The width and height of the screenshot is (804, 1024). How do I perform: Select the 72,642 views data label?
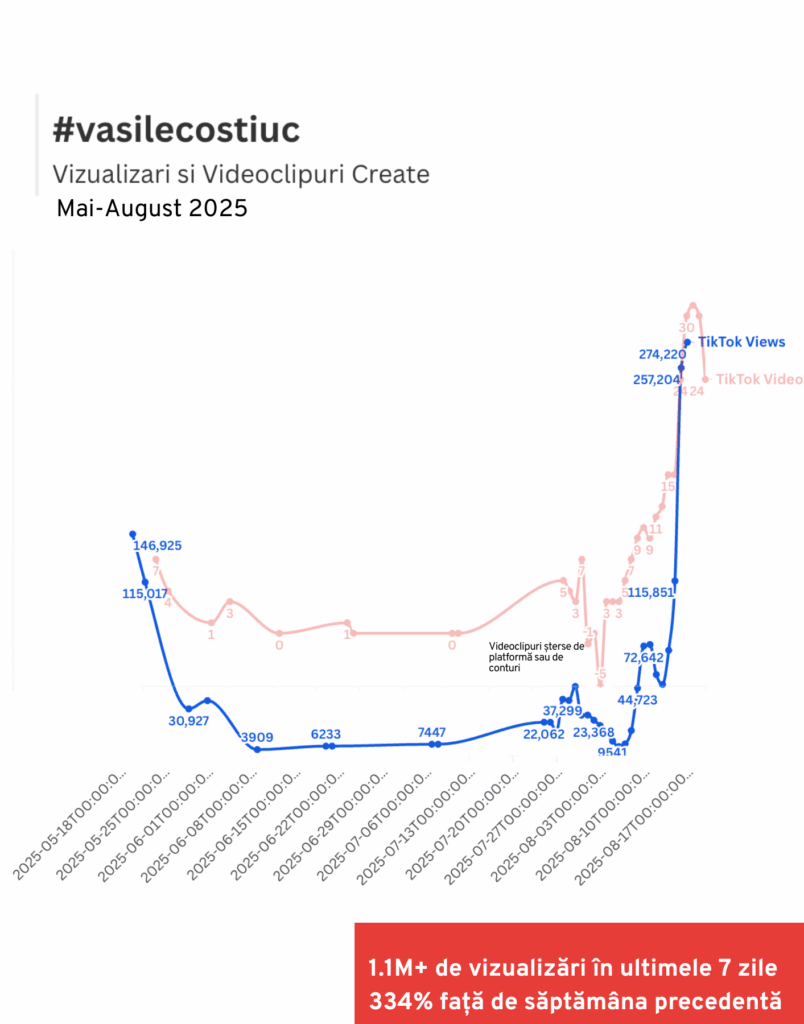tap(644, 658)
